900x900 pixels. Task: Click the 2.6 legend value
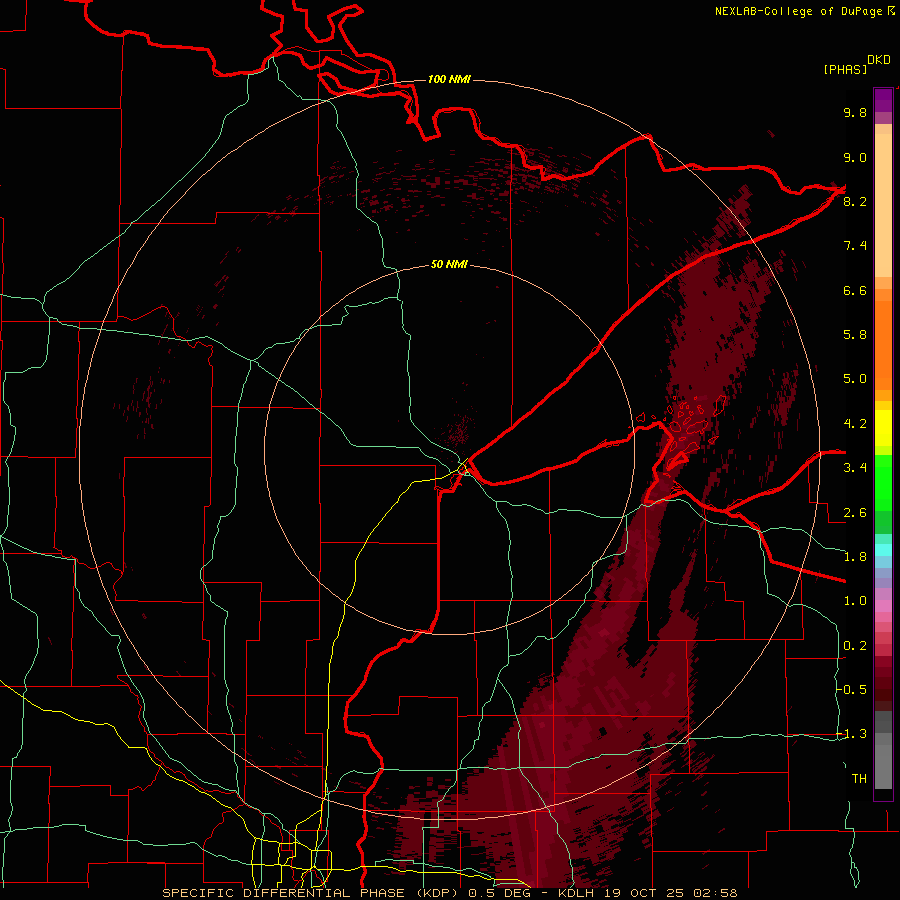(855, 513)
